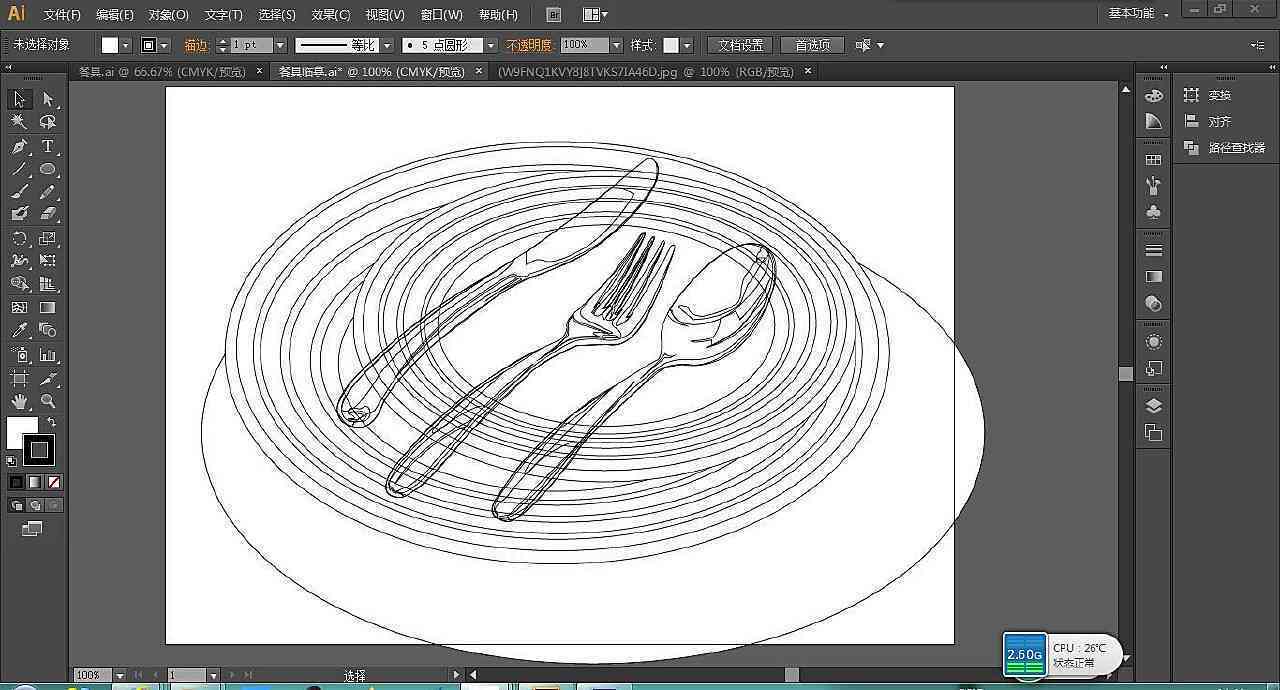Viewport: 1280px width, 690px height.
Task: Select the Ellipse tool
Action: 47,169
